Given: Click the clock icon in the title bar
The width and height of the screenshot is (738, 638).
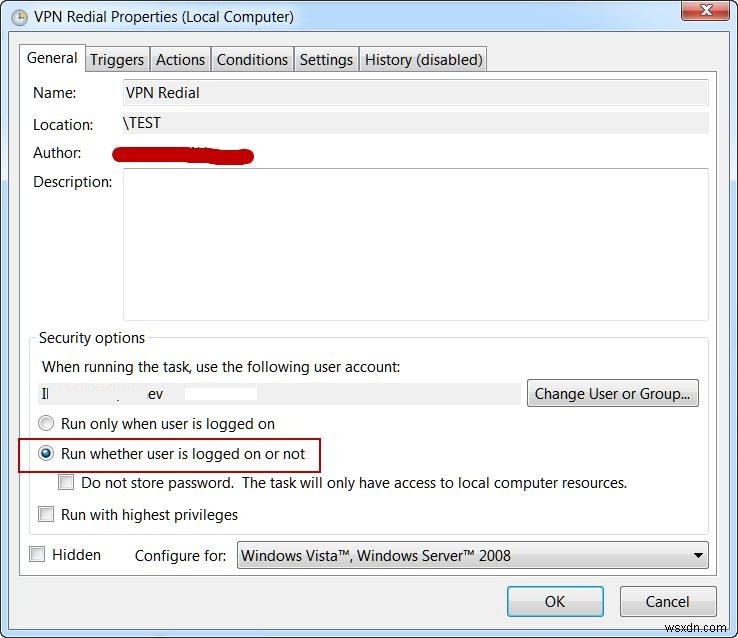Looking at the screenshot, I should (19, 17).
